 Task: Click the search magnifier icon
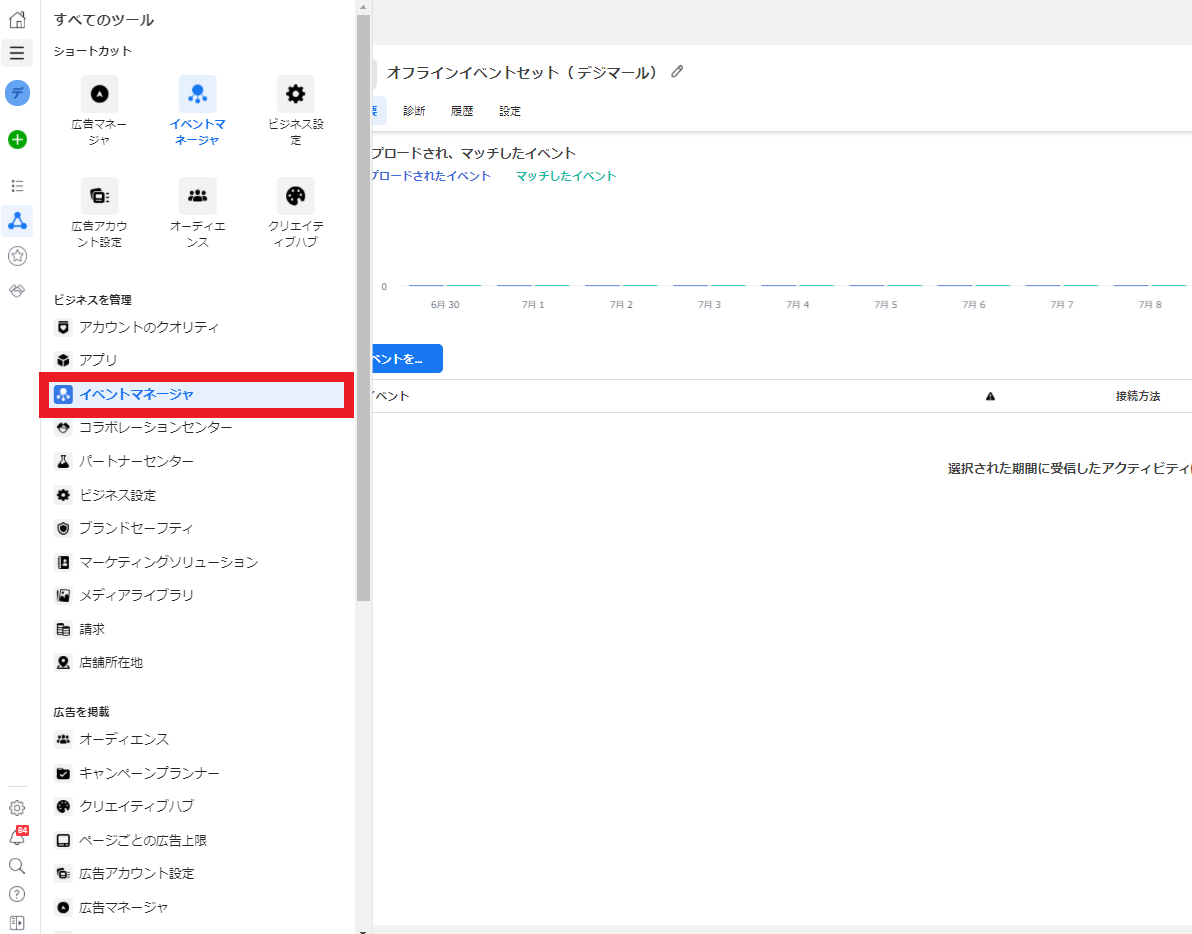(x=17, y=866)
